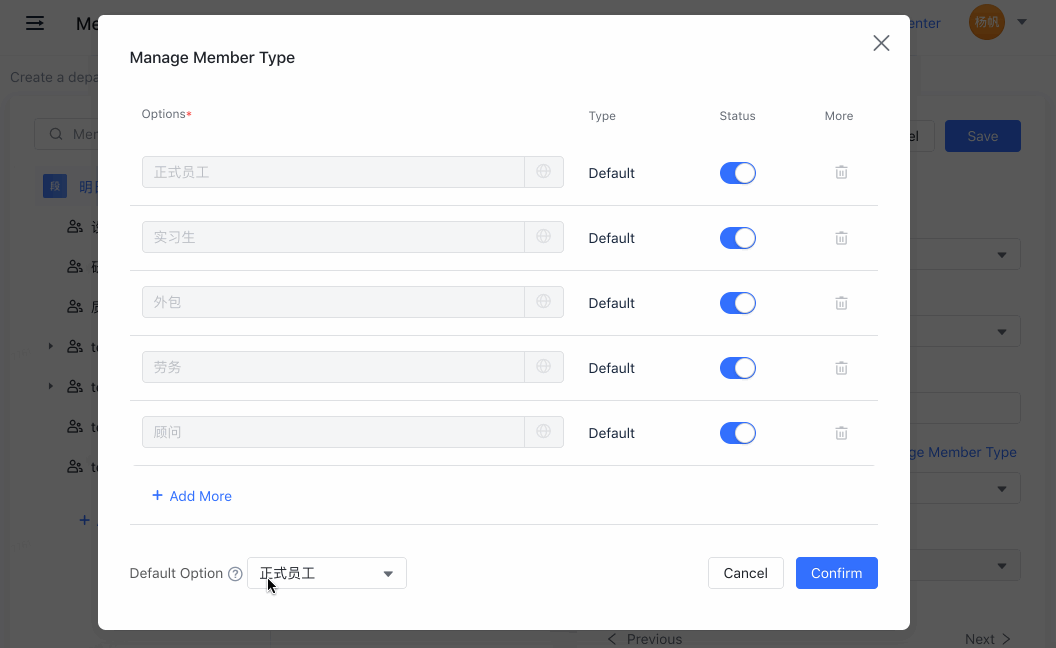Screen dimensions: 1056x648
Task: Click the search magnifier in the sidebar
Action: click(x=55, y=133)
